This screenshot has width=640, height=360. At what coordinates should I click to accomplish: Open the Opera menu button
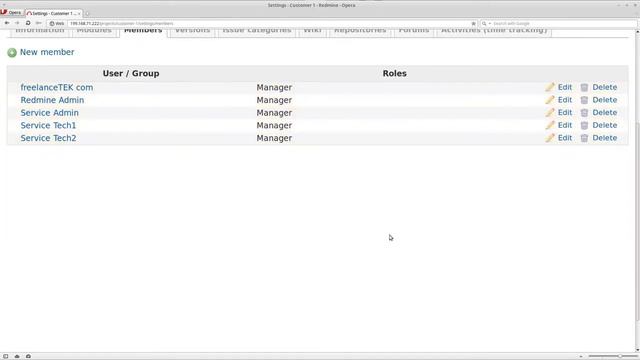[11, 13]
